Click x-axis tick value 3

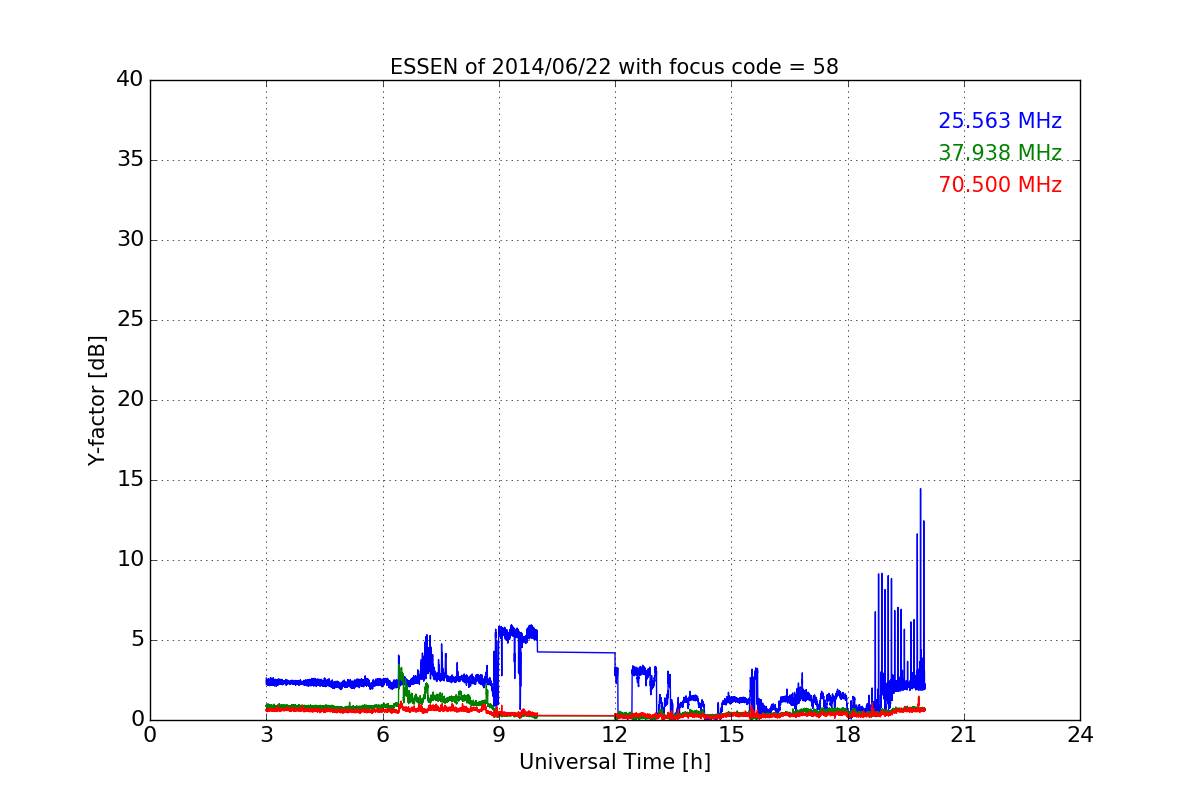pyautogui.click(x=266, y=735)
